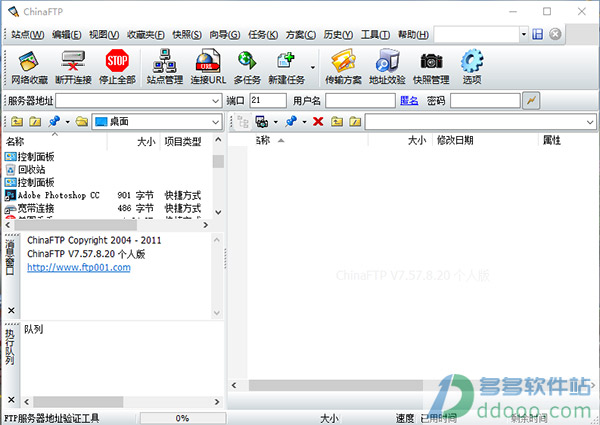This screenshot has height=425, width=600.
Task: Open the 任务(K) menu
Action: pos(263,34)
